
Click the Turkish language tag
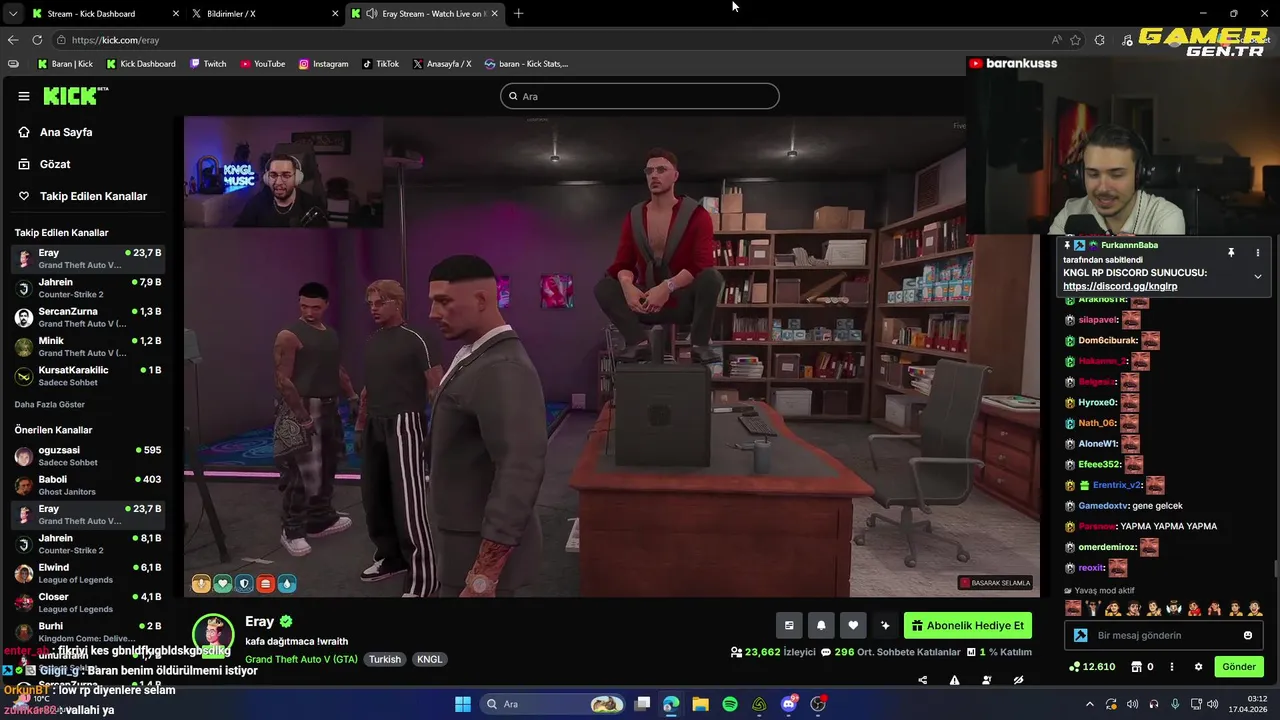[385, 659]
